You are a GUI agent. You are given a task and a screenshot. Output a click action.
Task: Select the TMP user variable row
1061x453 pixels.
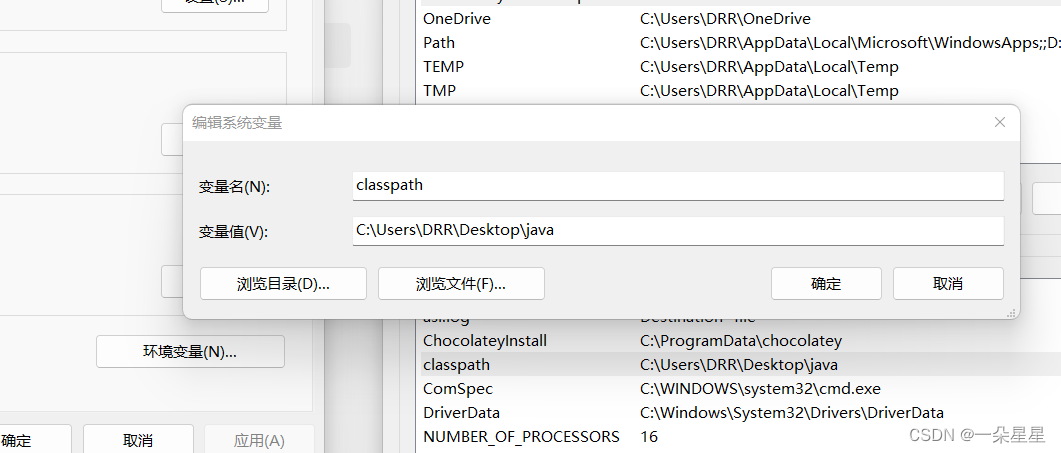pyautogui.click(x=740, y=91)
